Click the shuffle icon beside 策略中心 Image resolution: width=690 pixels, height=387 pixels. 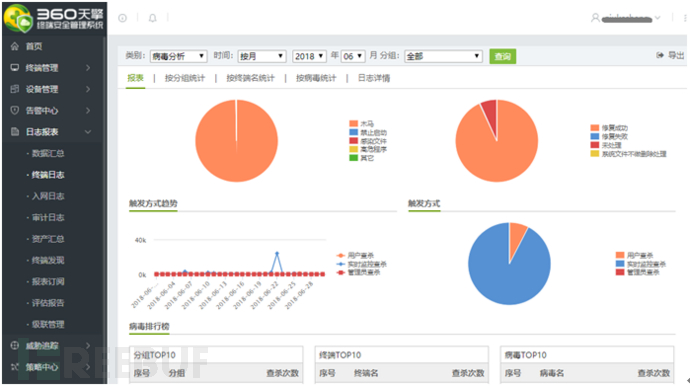pos(15,367)
